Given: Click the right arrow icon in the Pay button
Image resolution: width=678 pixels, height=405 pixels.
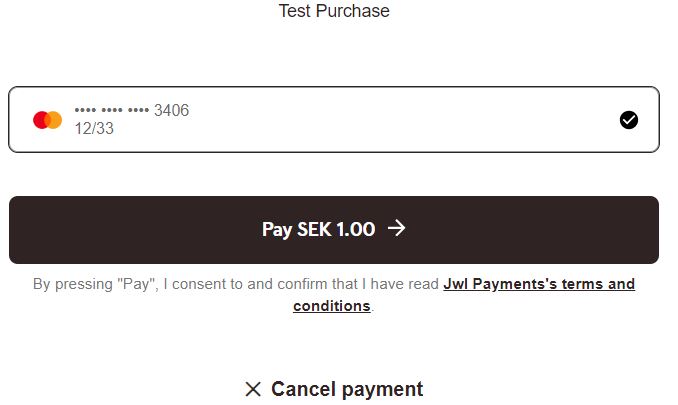Looking at the screenshot, I should tap(397, 229).
